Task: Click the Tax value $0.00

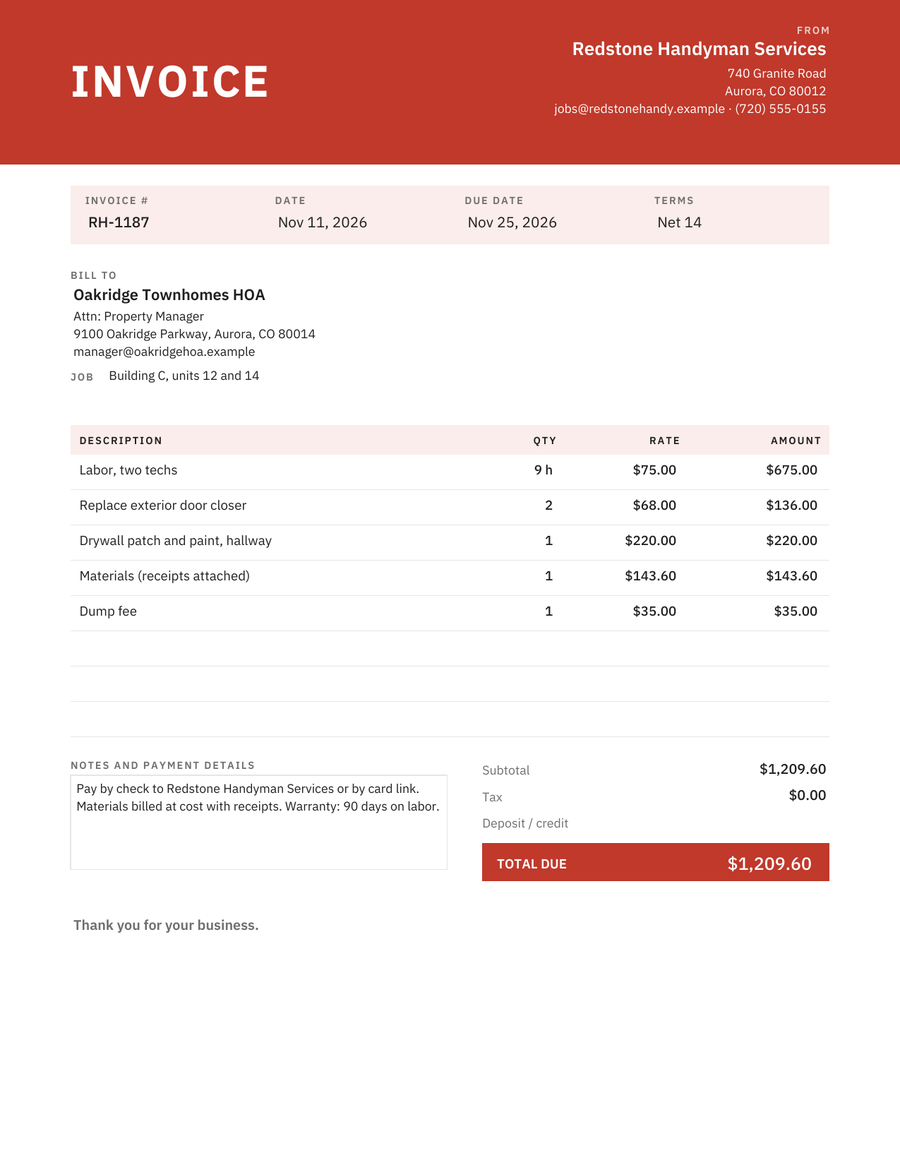Action: pos(807,796)
